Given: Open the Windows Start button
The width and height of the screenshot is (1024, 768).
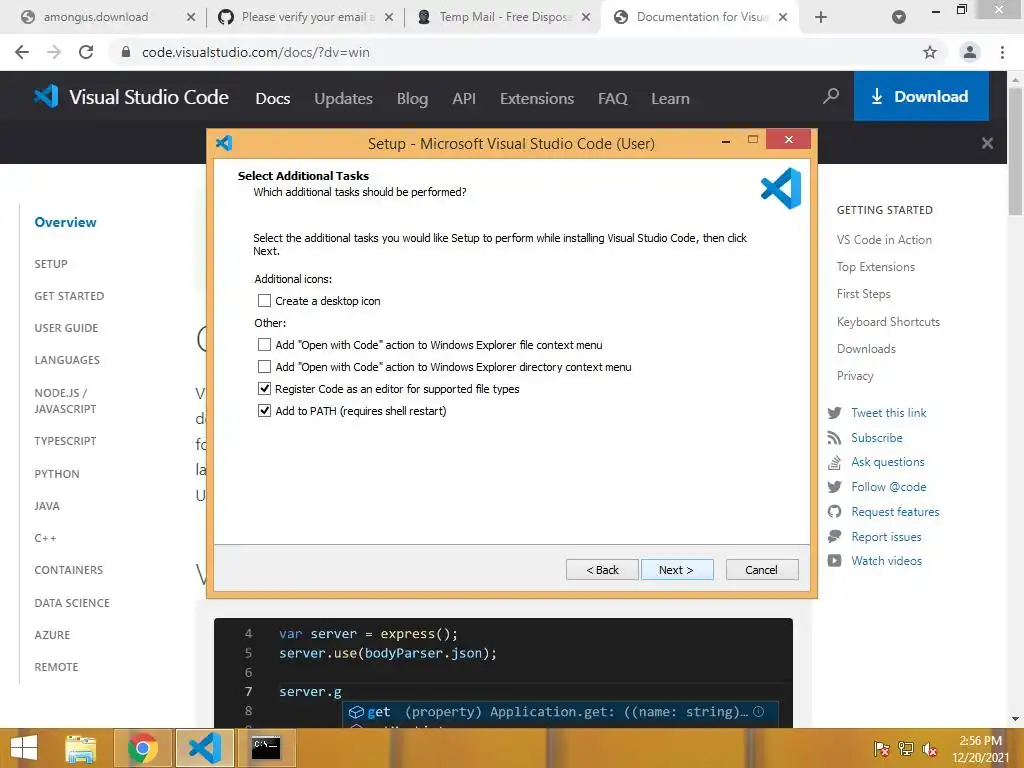Looking at the screenshot, I should point(24,748).
